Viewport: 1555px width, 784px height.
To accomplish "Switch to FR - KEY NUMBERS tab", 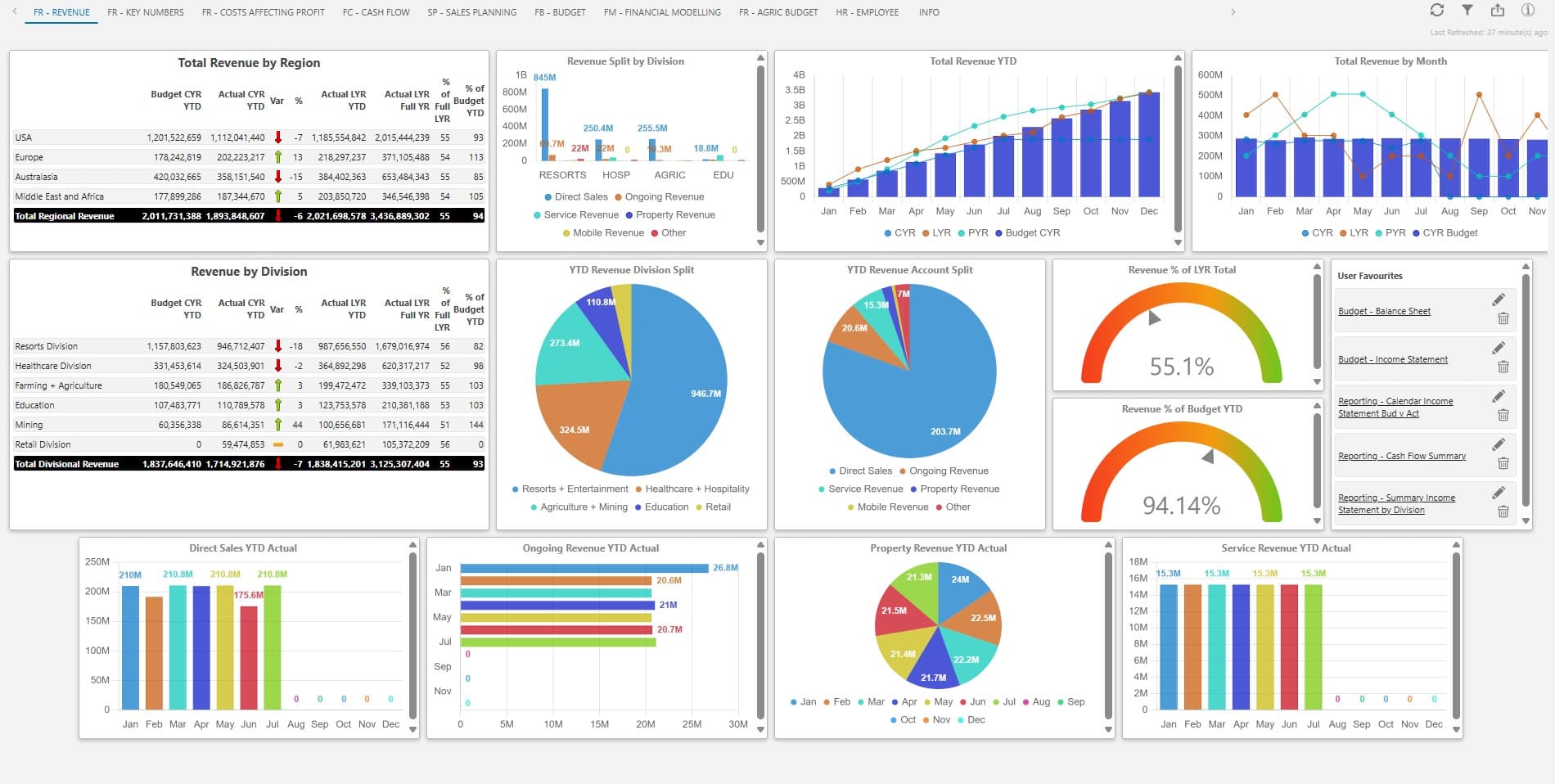I will [x=146, y=12].
